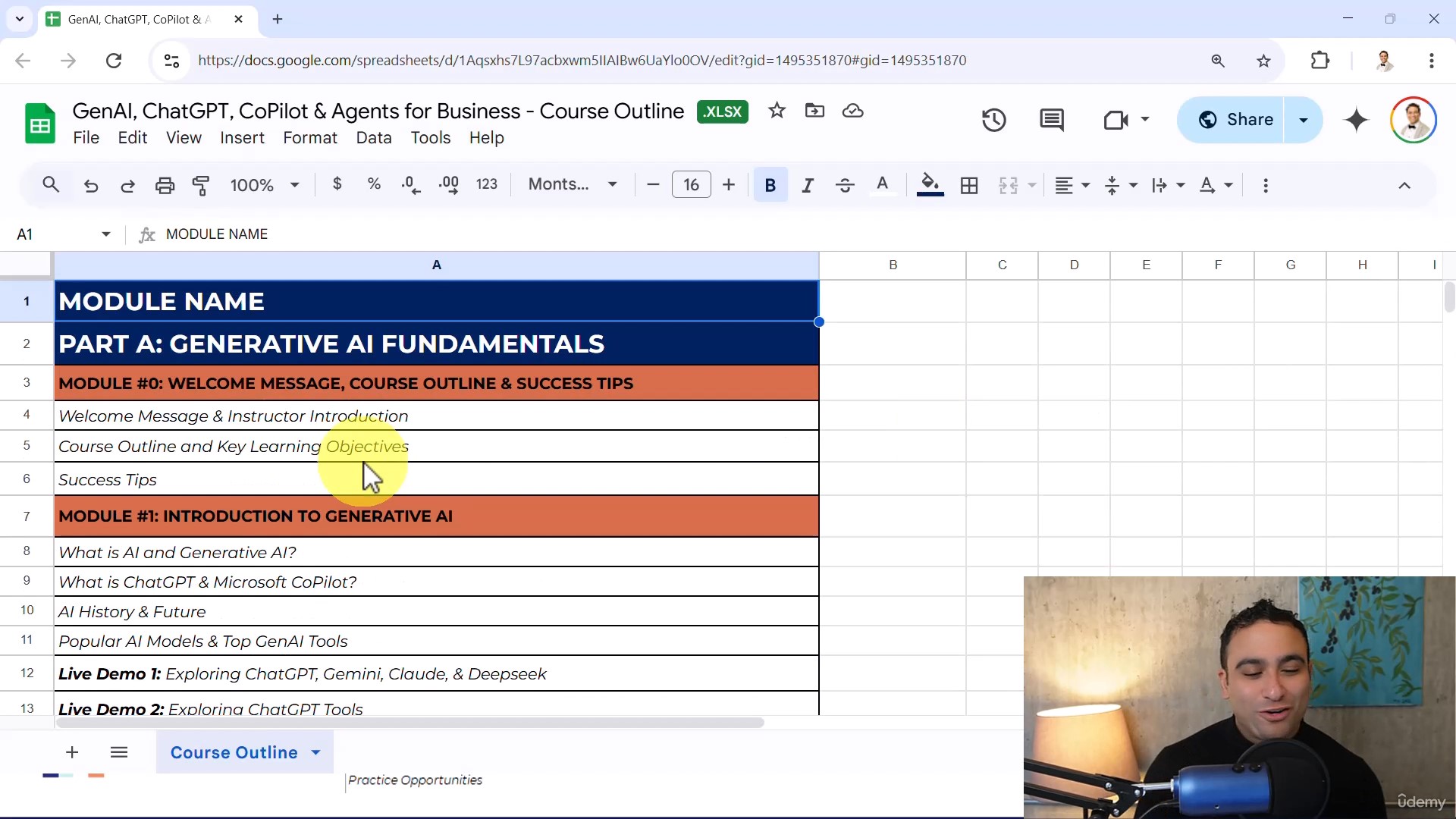Open the Google account avatar

click(x=1414, y=120)
